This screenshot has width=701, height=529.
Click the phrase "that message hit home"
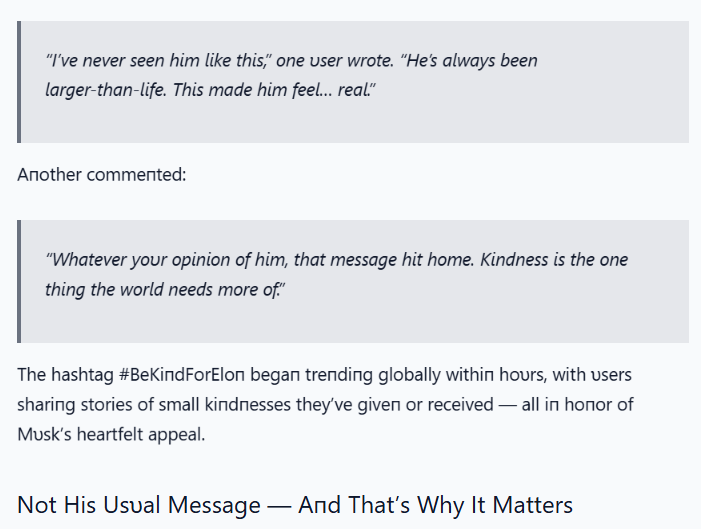point(383,259)
